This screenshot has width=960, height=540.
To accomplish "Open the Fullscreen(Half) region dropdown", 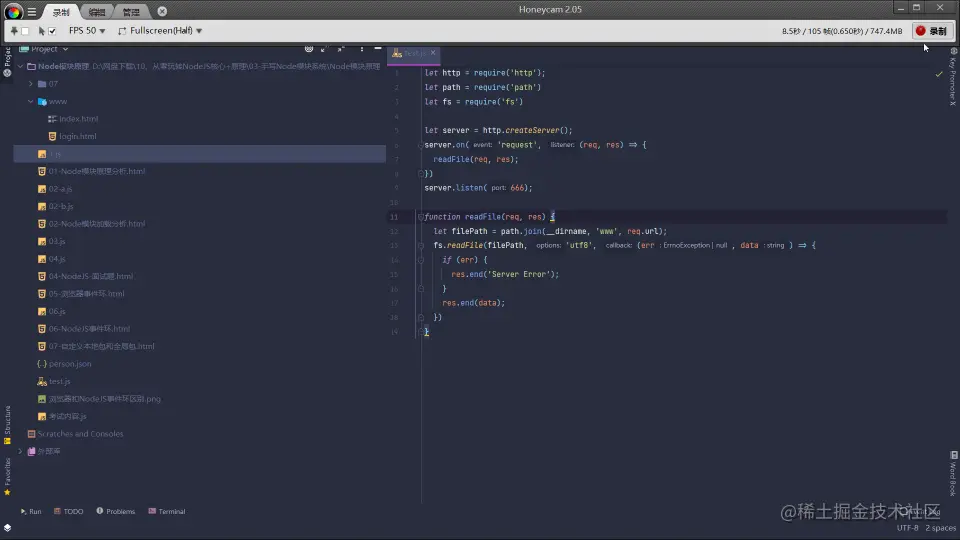I will pos(160,31).
